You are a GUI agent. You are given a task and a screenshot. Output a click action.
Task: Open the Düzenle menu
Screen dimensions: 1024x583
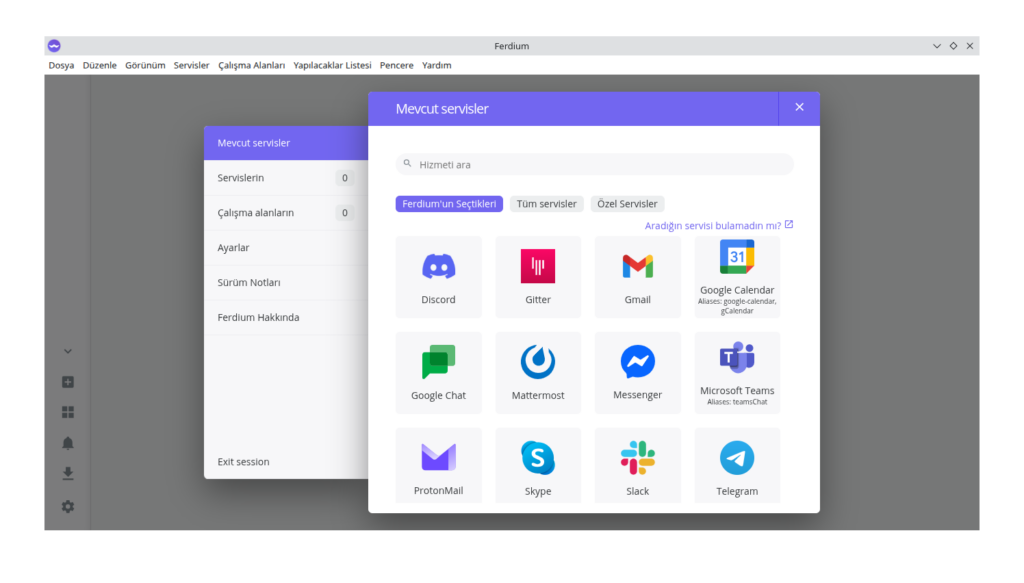pos(100,65)
